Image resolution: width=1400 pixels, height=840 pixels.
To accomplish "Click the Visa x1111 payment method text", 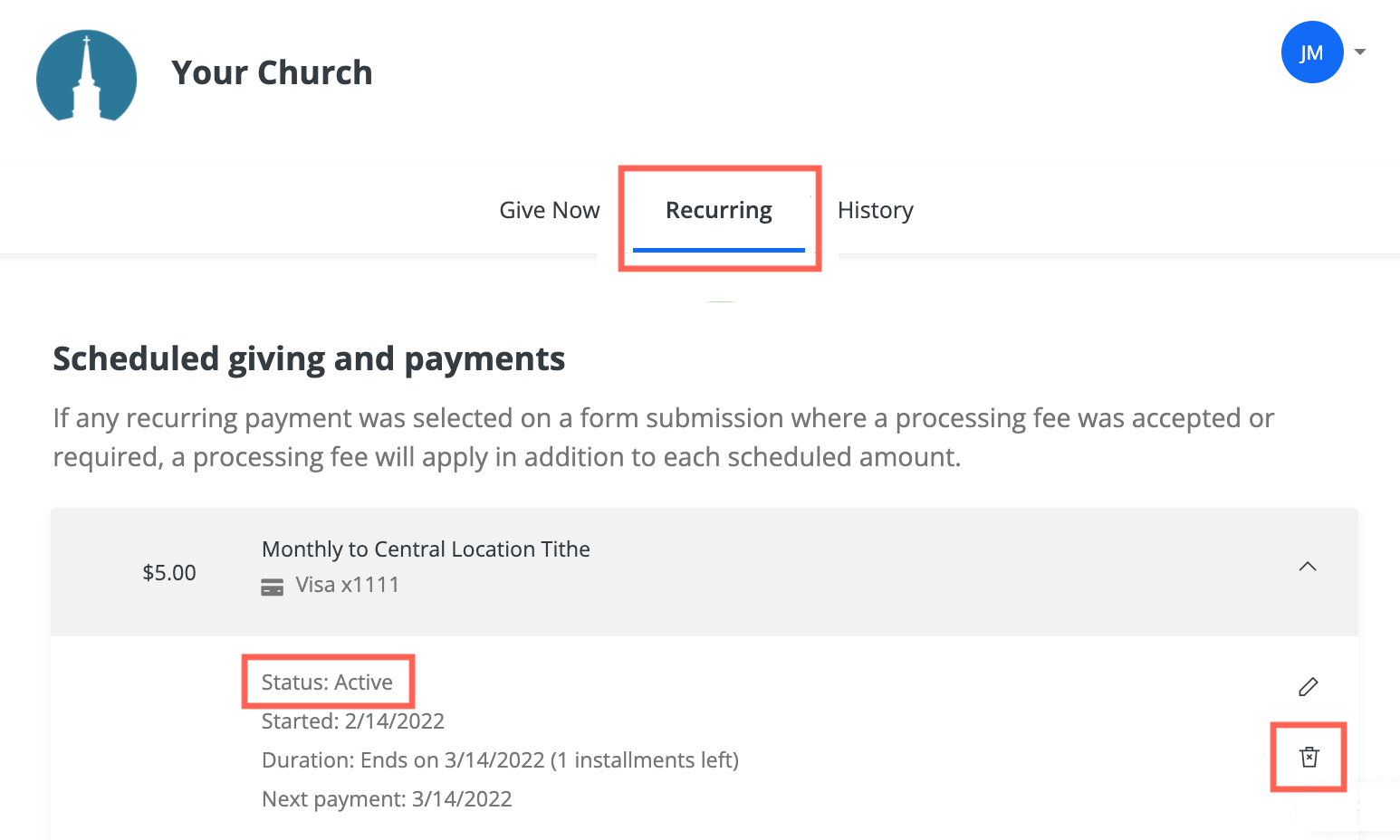I will pyautogui.click(x=348, y=585).
